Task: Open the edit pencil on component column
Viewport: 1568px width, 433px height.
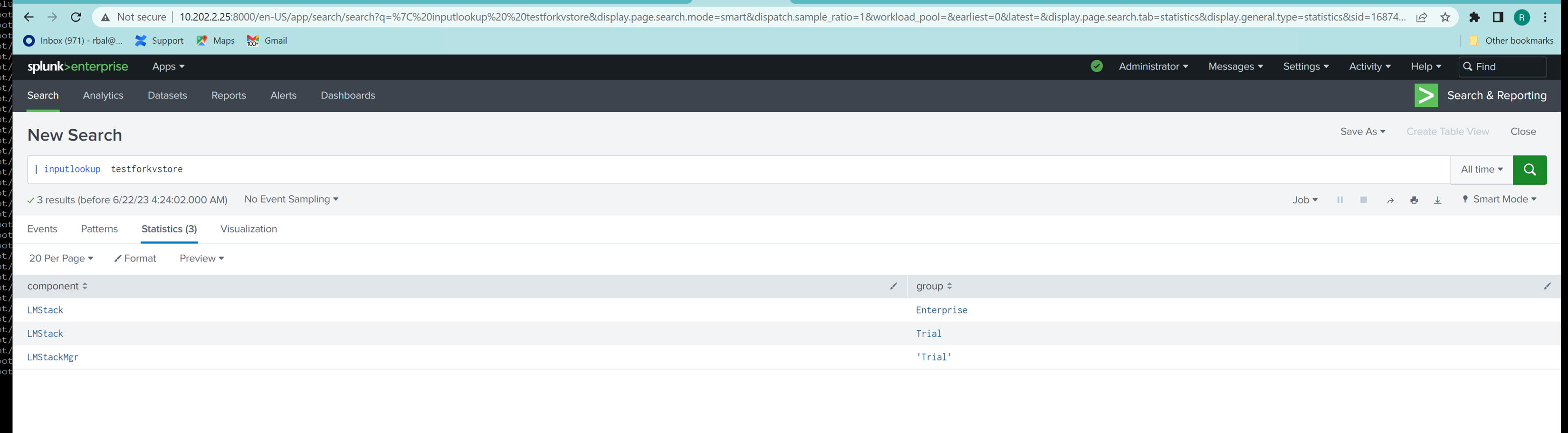Action: (x=894, y=286)
